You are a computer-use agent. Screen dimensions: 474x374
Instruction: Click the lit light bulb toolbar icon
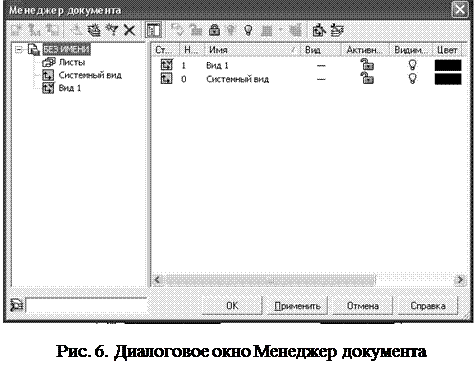248,30
